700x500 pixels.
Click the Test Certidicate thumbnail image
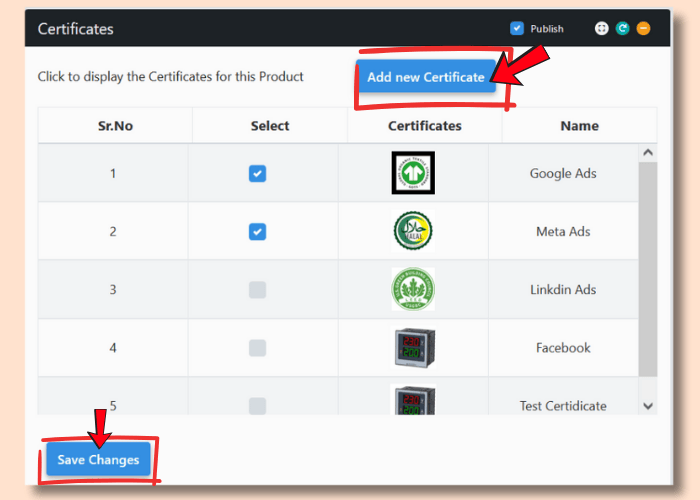[x=413, y=402]
